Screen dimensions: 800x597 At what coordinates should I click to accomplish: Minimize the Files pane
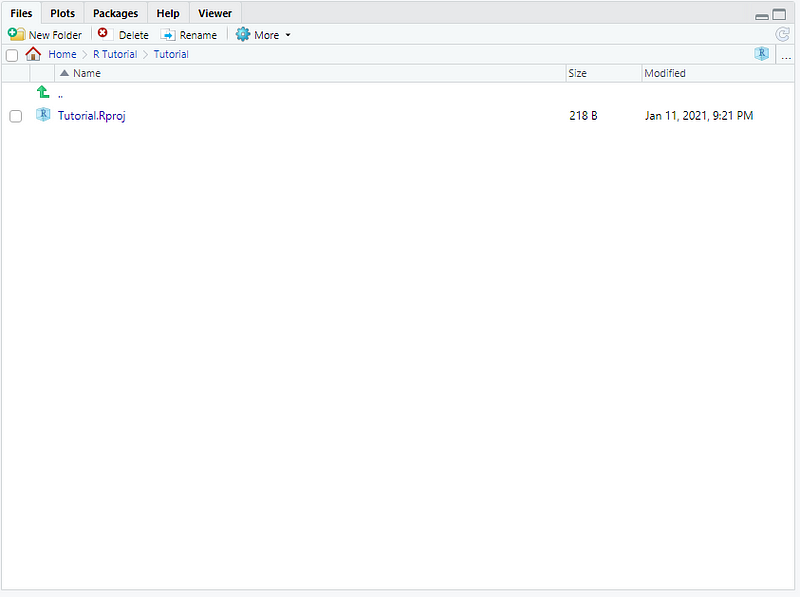point(762,16)
